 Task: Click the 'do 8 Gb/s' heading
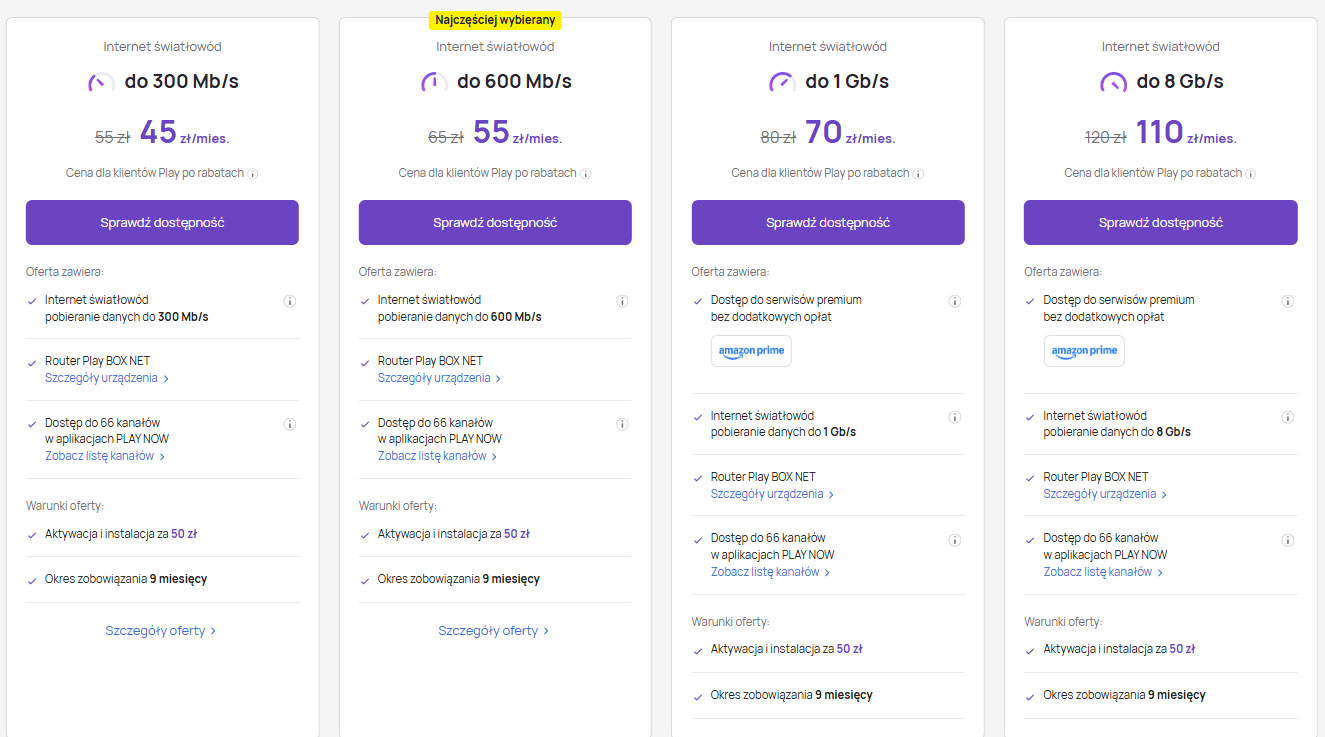[x=1180, y=81]
